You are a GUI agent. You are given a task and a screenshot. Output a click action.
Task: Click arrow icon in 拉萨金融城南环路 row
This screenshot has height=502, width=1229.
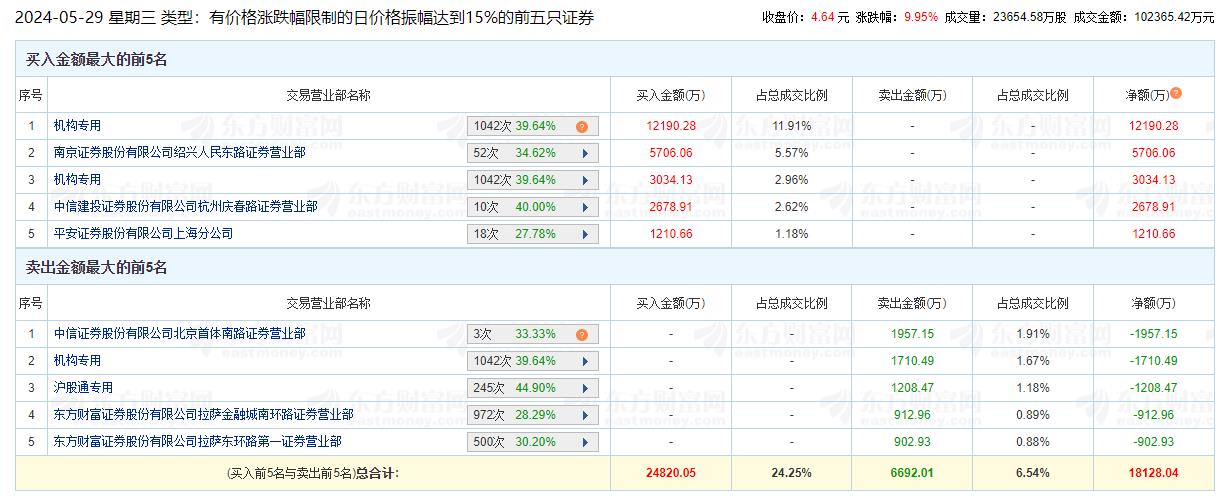[584, 415]
